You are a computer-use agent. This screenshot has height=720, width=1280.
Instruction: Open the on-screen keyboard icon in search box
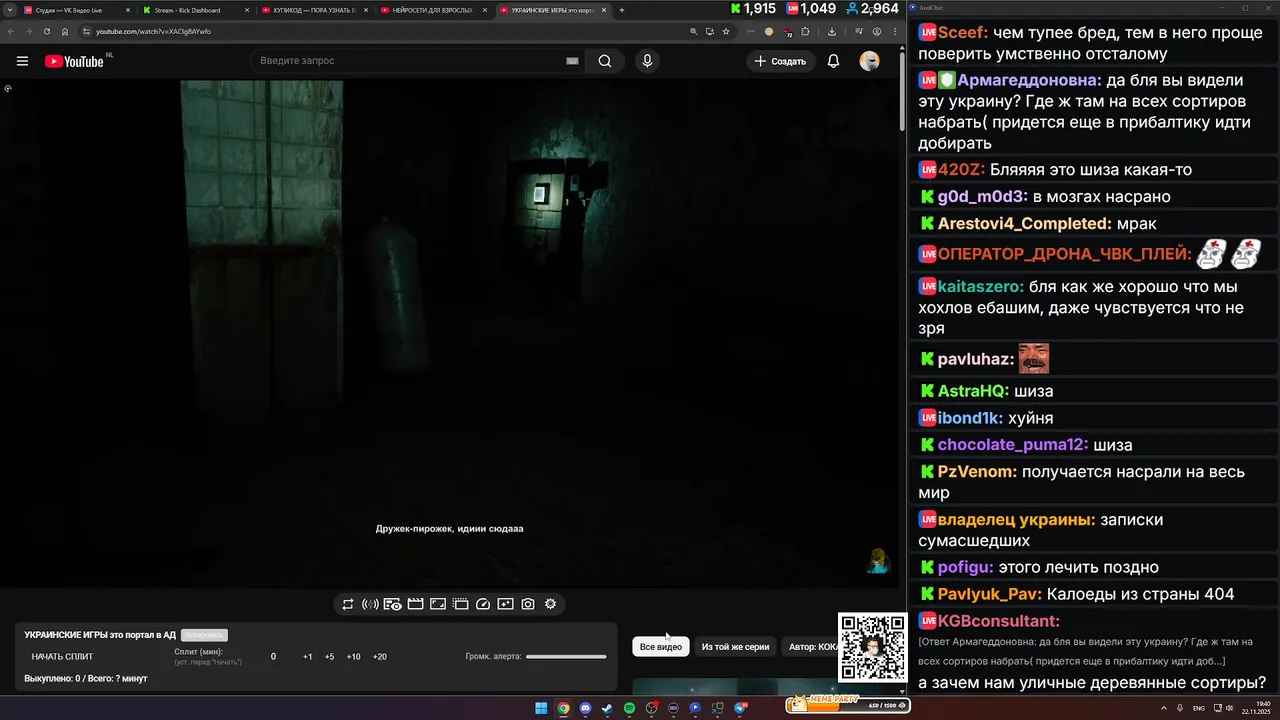point(572,61)
